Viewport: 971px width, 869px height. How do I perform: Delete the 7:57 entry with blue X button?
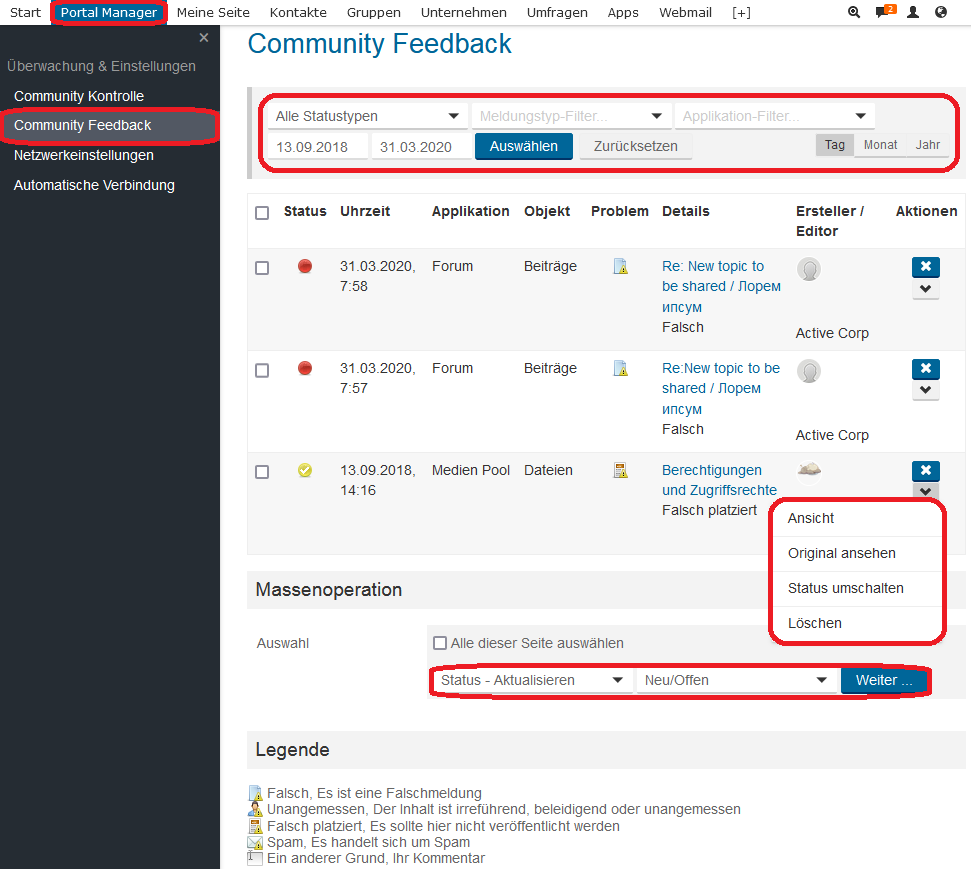tap(926, 369)
